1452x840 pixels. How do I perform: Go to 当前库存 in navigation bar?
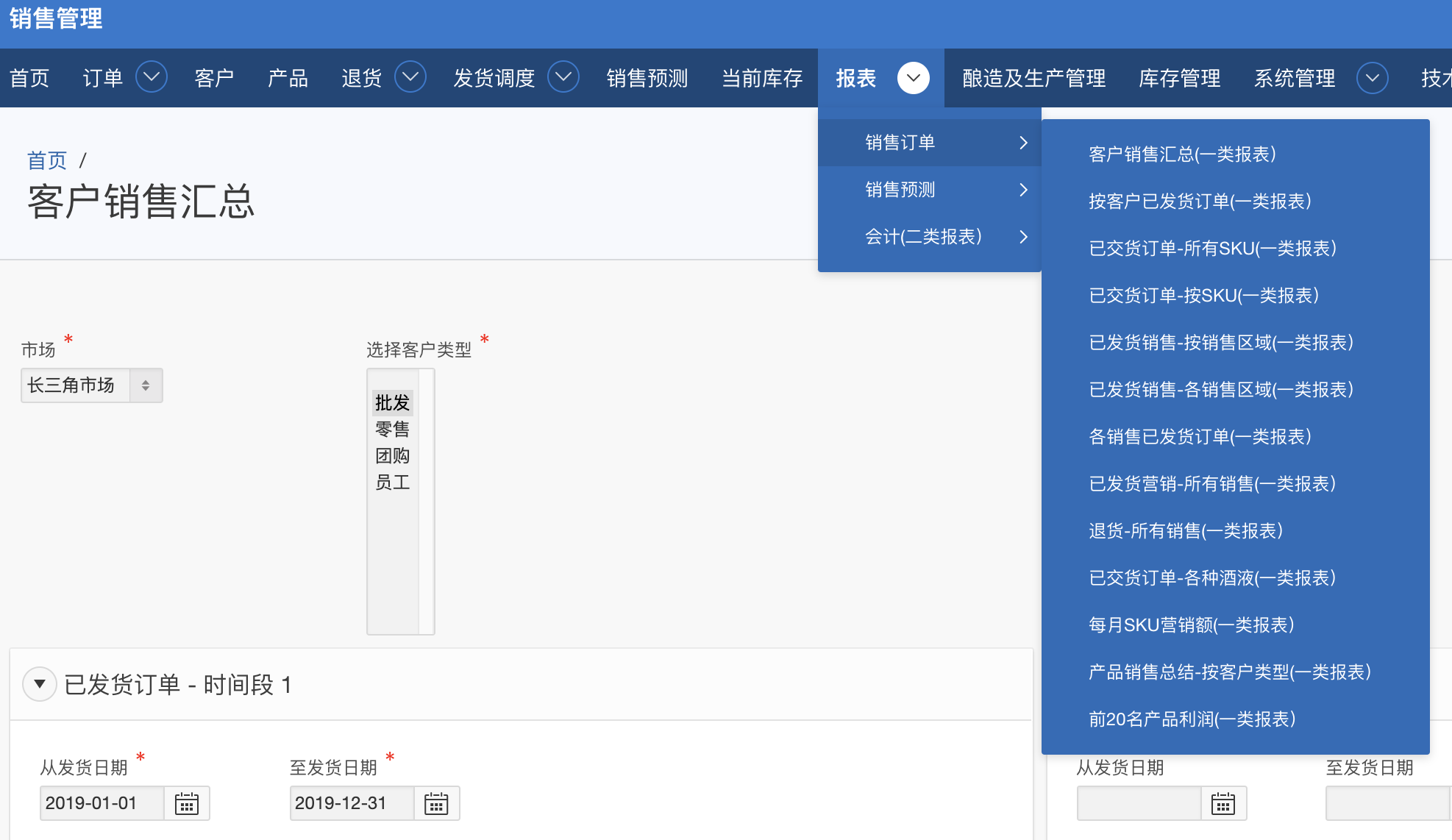pyautogui.click(x=762, y=78)
